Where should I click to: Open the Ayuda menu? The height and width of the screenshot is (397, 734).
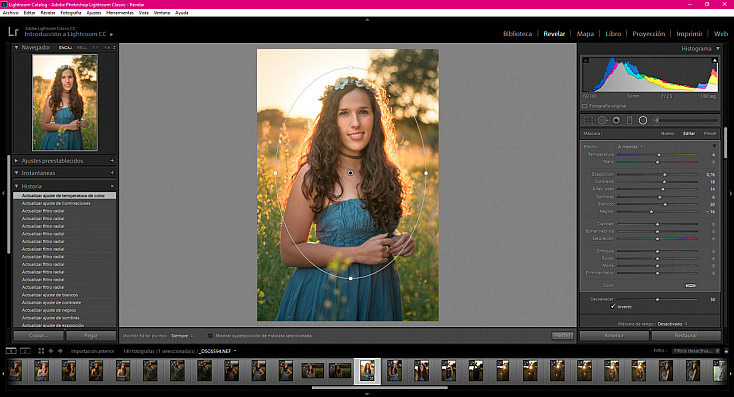(x=182, y=13)
